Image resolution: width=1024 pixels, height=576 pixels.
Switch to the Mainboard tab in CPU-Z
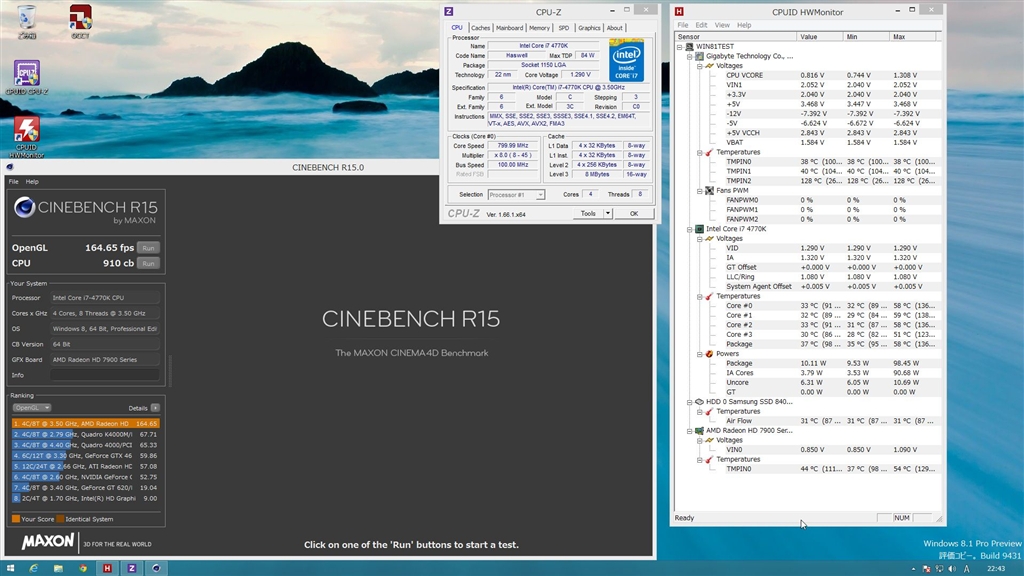pos(509,28)
